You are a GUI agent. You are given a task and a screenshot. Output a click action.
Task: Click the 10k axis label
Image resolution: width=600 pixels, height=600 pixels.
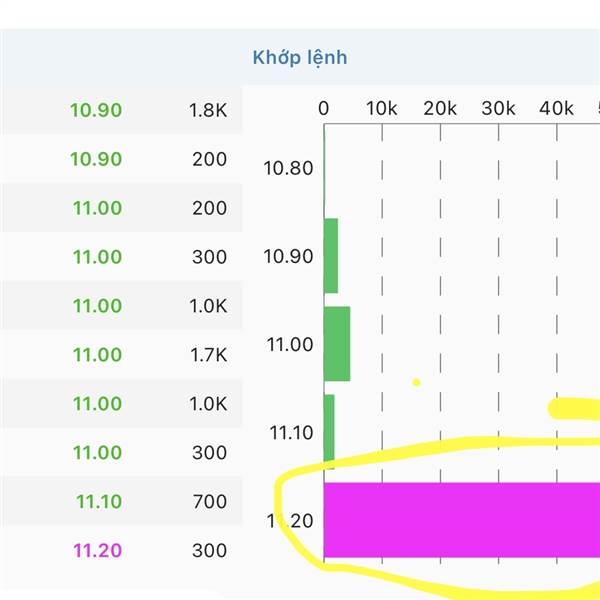point(382,109)
